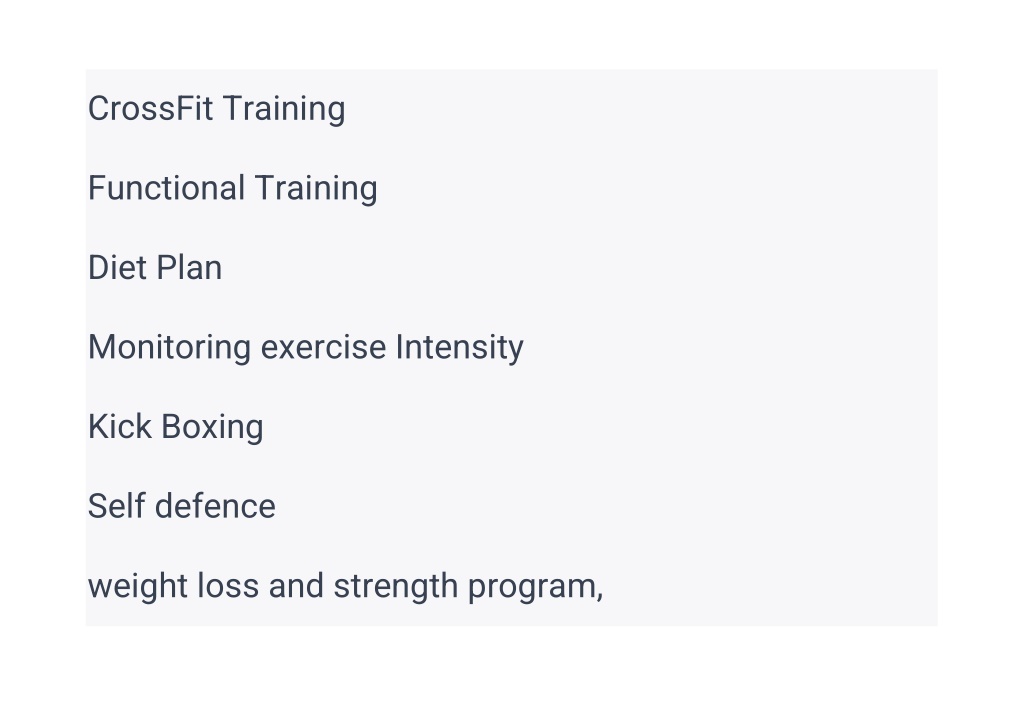Click the word Monitoring
1024x724 pixels.
[x=169, y=347]
